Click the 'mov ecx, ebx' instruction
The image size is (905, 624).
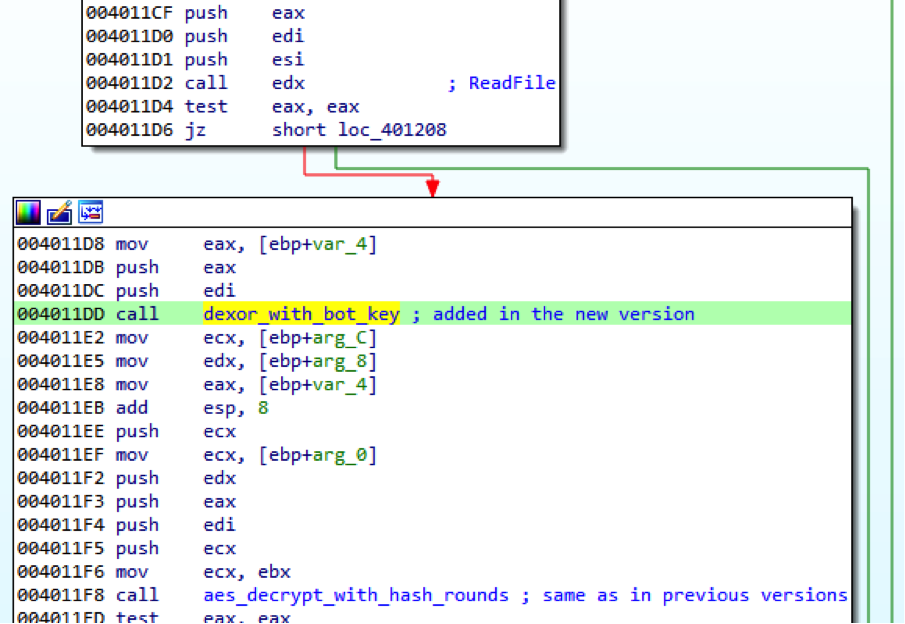(x=246, y=572)
